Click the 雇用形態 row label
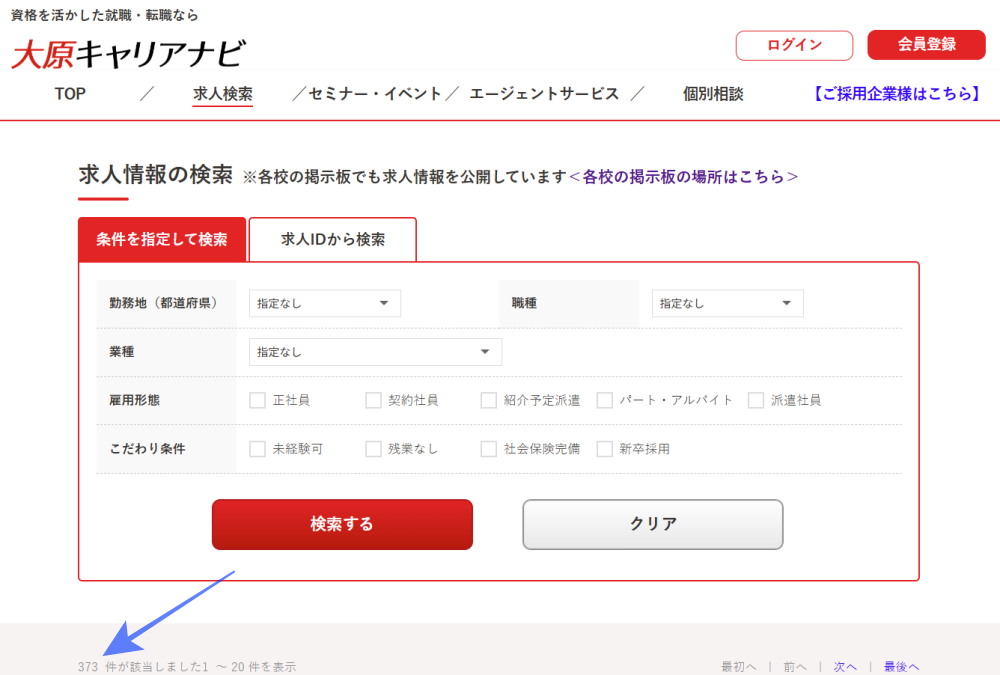The height and width of the screenshot is (675, 1000). 135,400
